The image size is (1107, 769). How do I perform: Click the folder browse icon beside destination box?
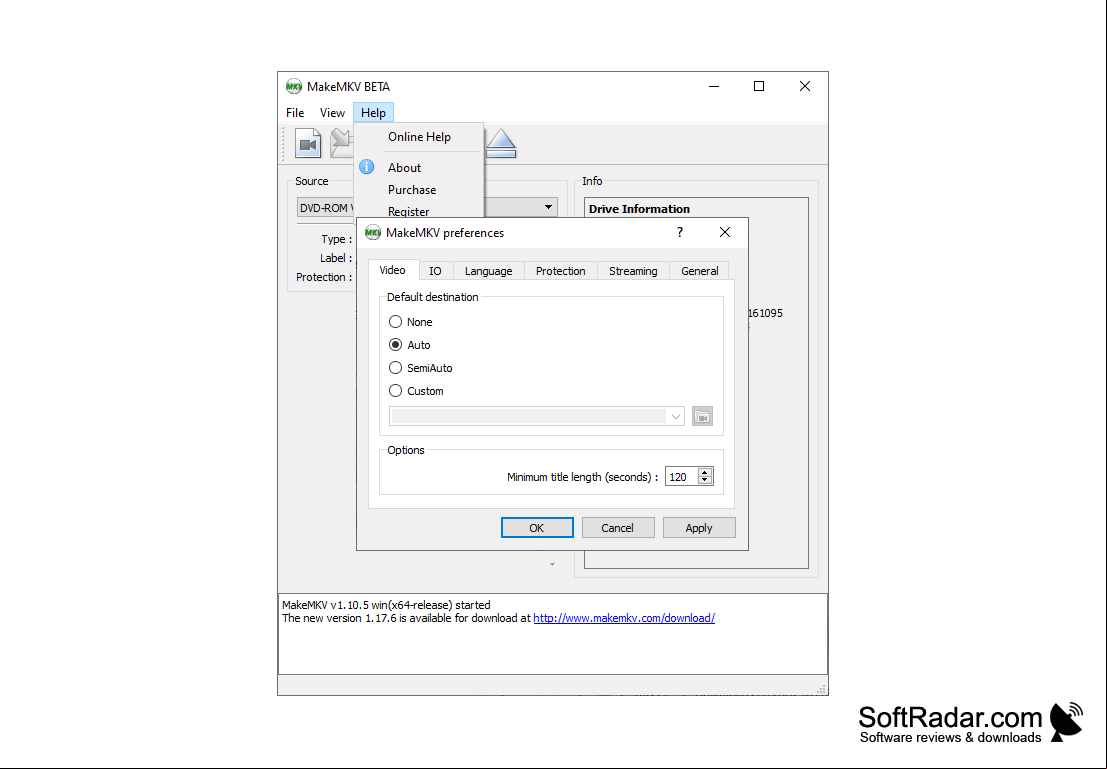click(702, 417)
